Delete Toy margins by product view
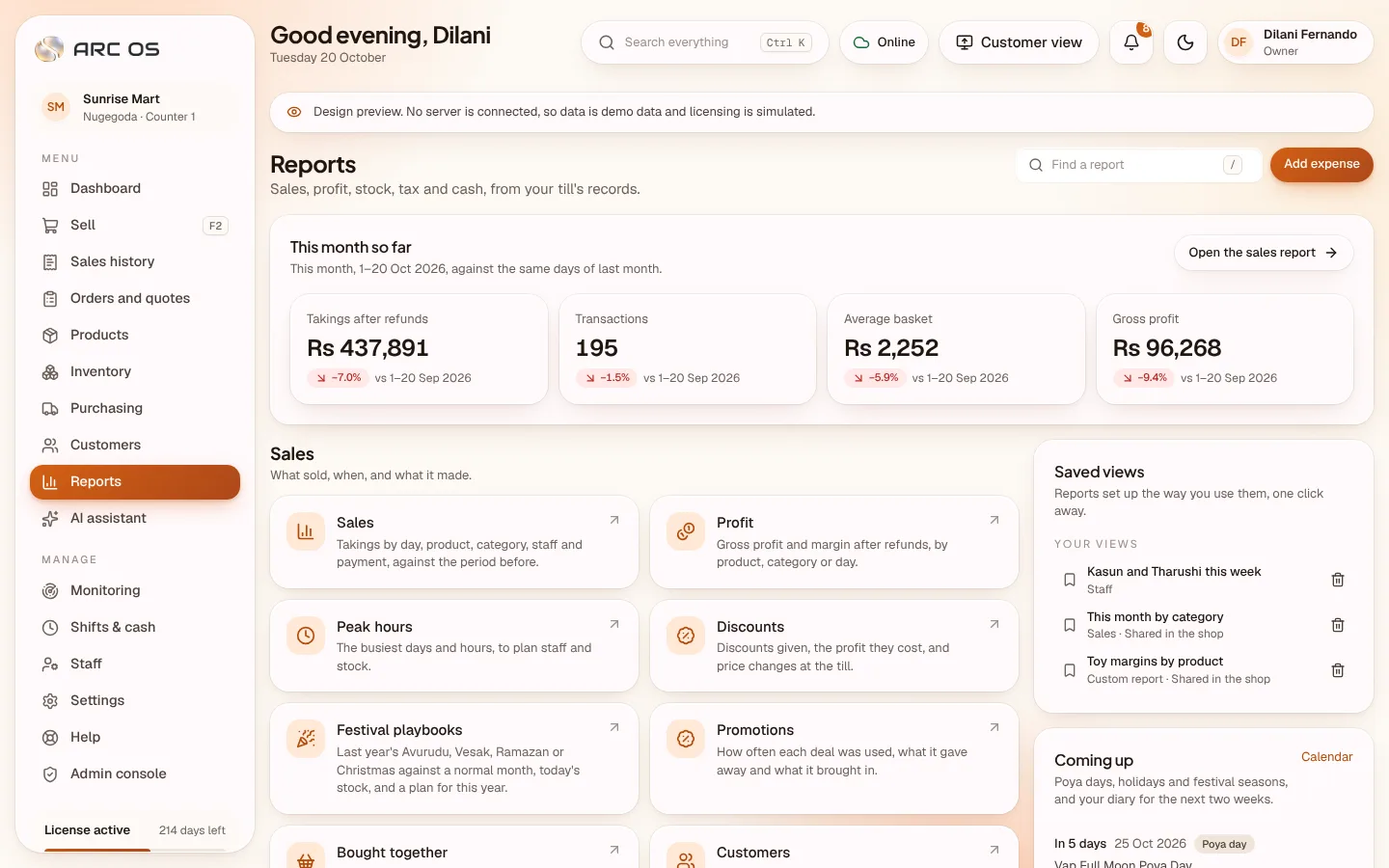Image resolution: width=1389 pixels, height=868 pixels. (1338, 670)
